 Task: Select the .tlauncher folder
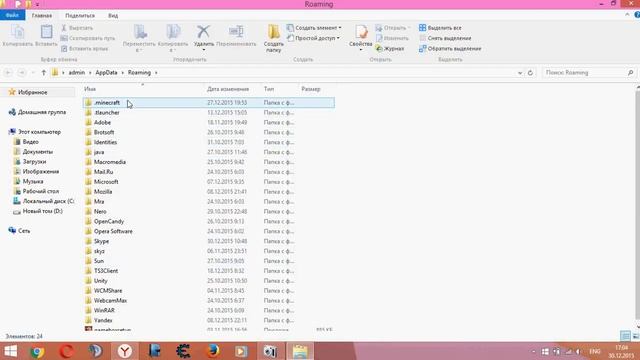(209, 113)
